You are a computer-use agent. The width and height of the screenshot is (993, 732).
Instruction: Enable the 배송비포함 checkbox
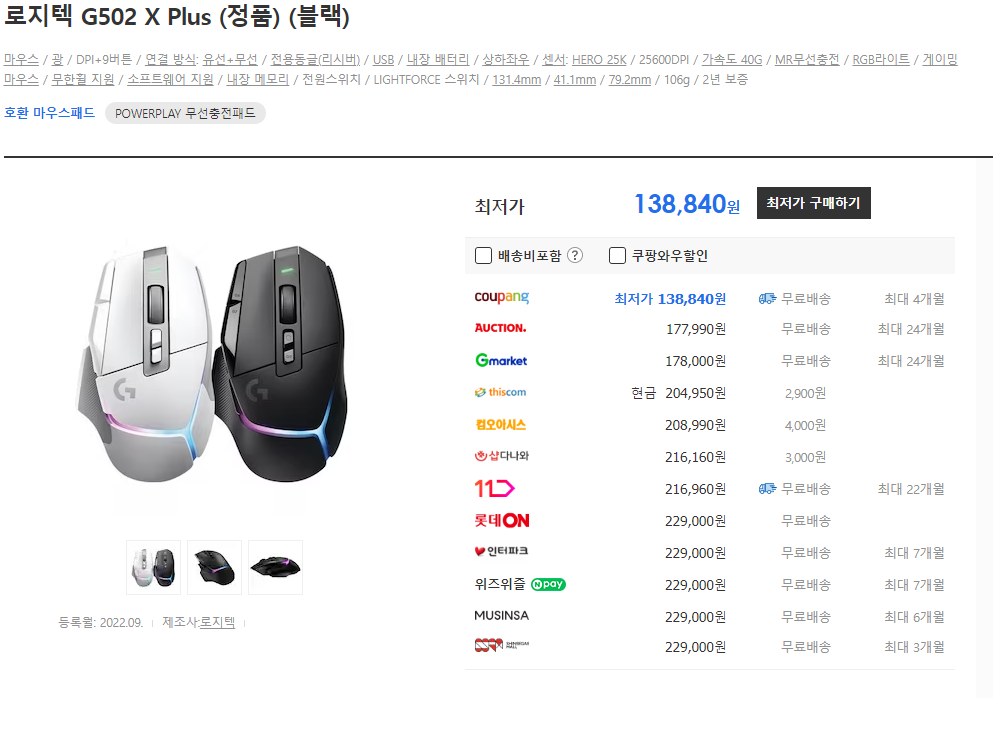click(483, 255)
